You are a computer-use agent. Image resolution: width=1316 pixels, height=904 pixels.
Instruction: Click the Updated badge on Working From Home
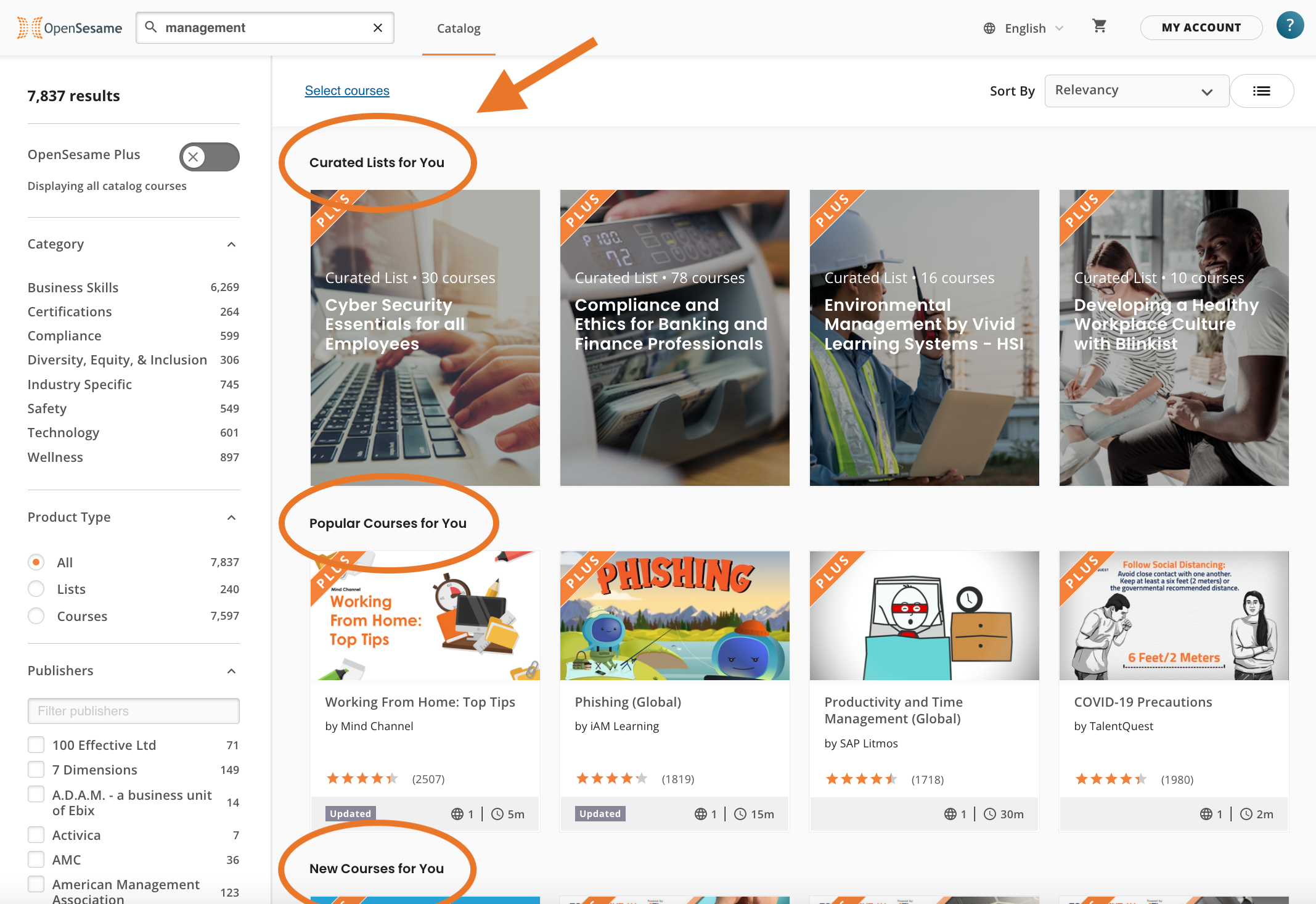[351, 814]
